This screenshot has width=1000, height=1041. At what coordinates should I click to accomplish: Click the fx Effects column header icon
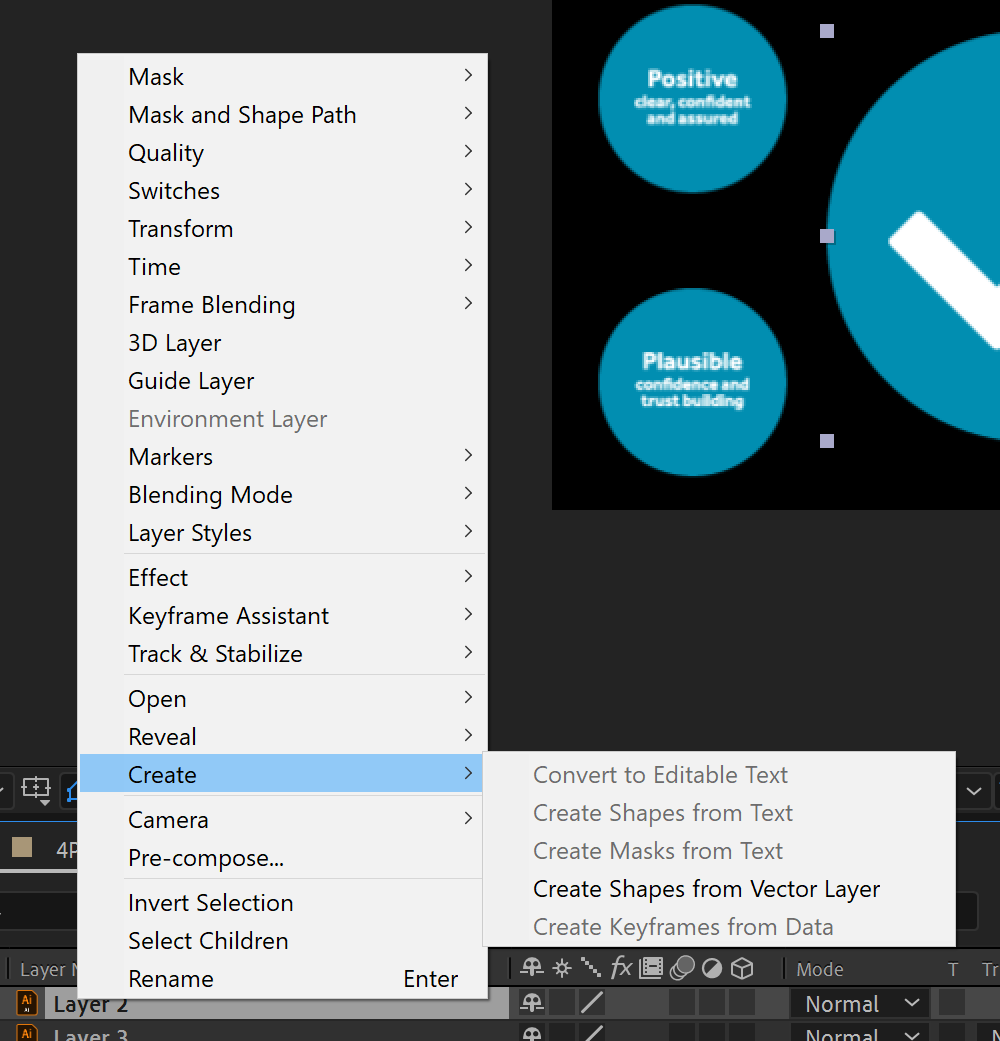(621, 968)
